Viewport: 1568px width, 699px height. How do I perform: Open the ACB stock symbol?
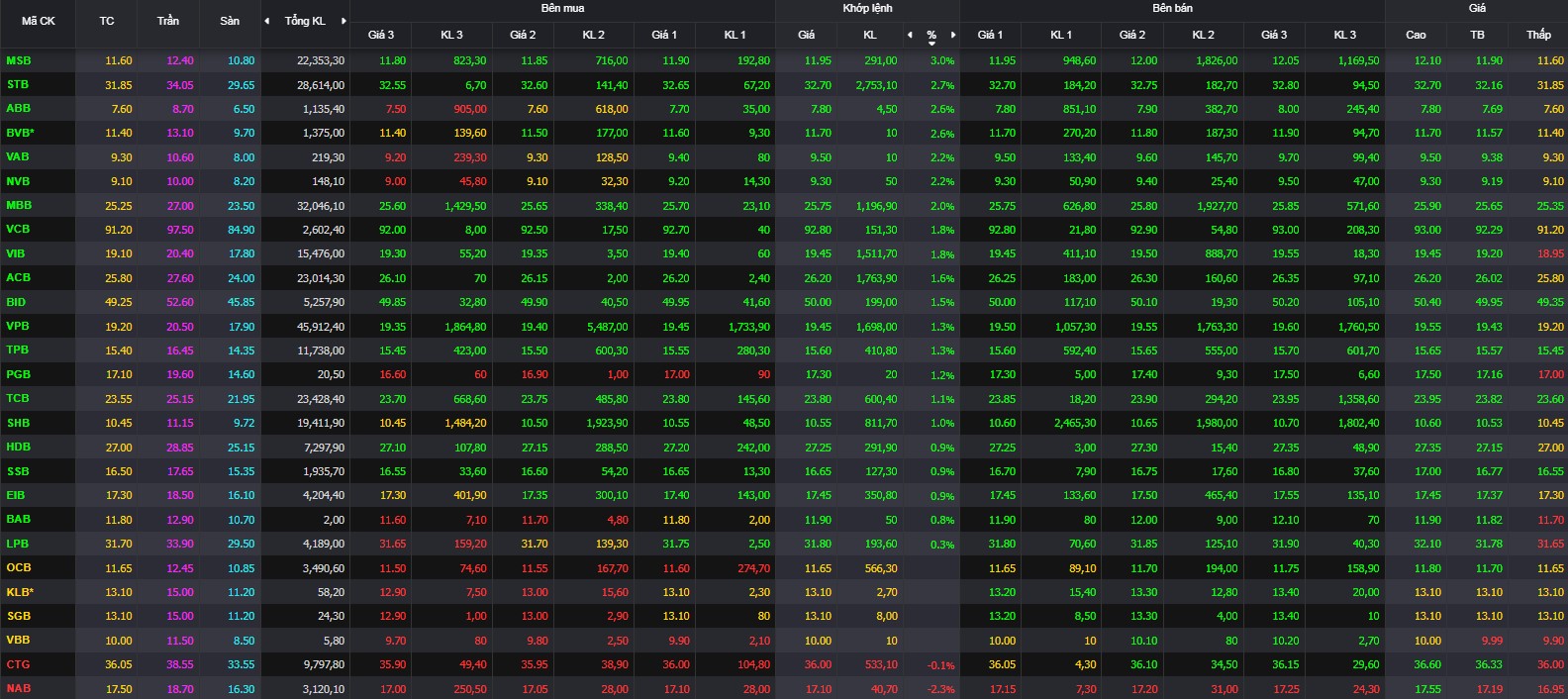click(19, 277)
